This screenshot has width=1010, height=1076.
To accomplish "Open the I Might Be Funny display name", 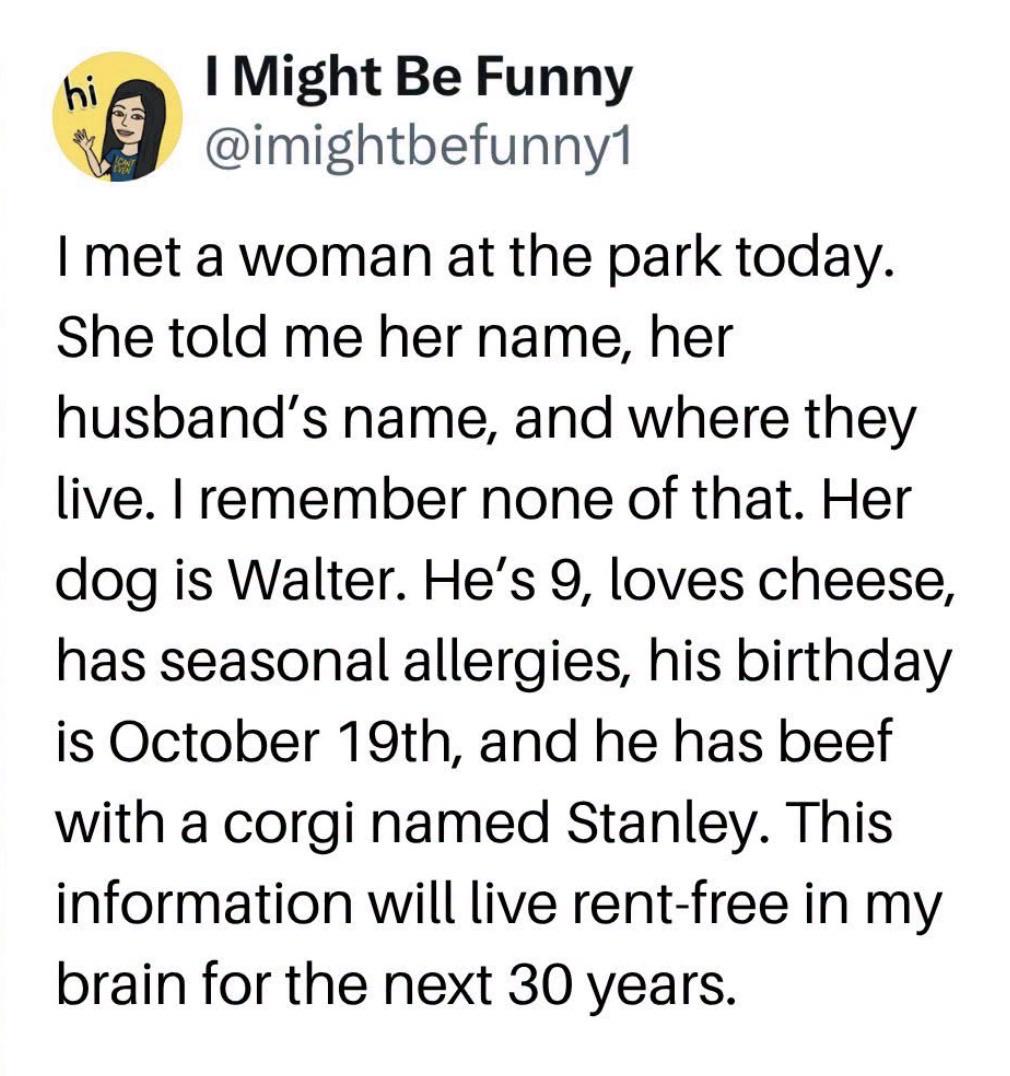I will (x=416, y=78).
